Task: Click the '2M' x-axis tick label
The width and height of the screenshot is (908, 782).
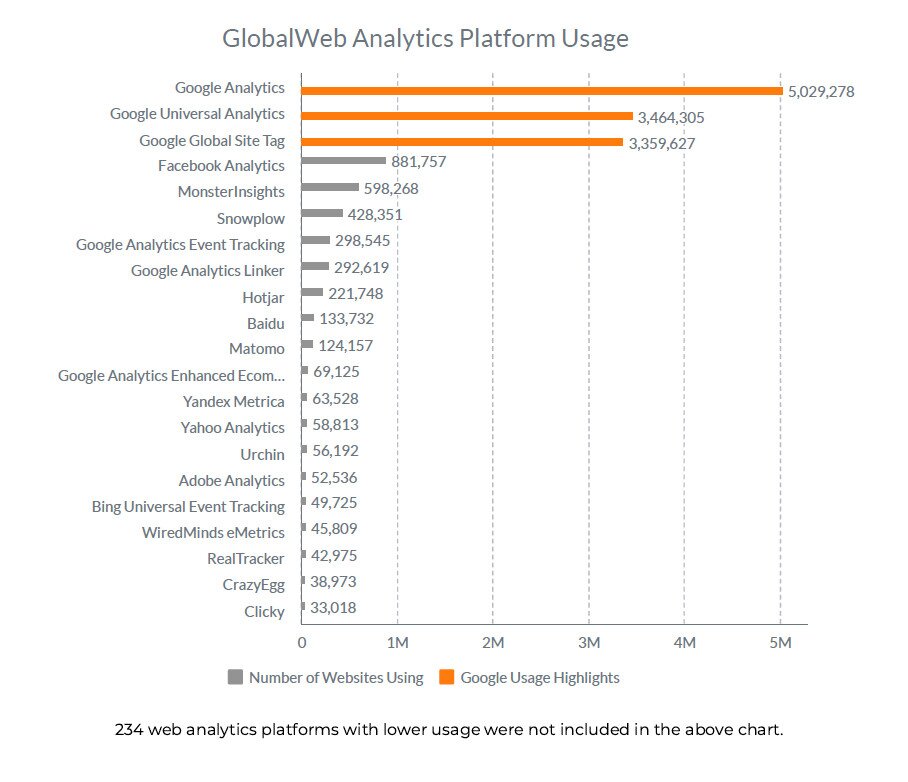Action: [493, 643]
